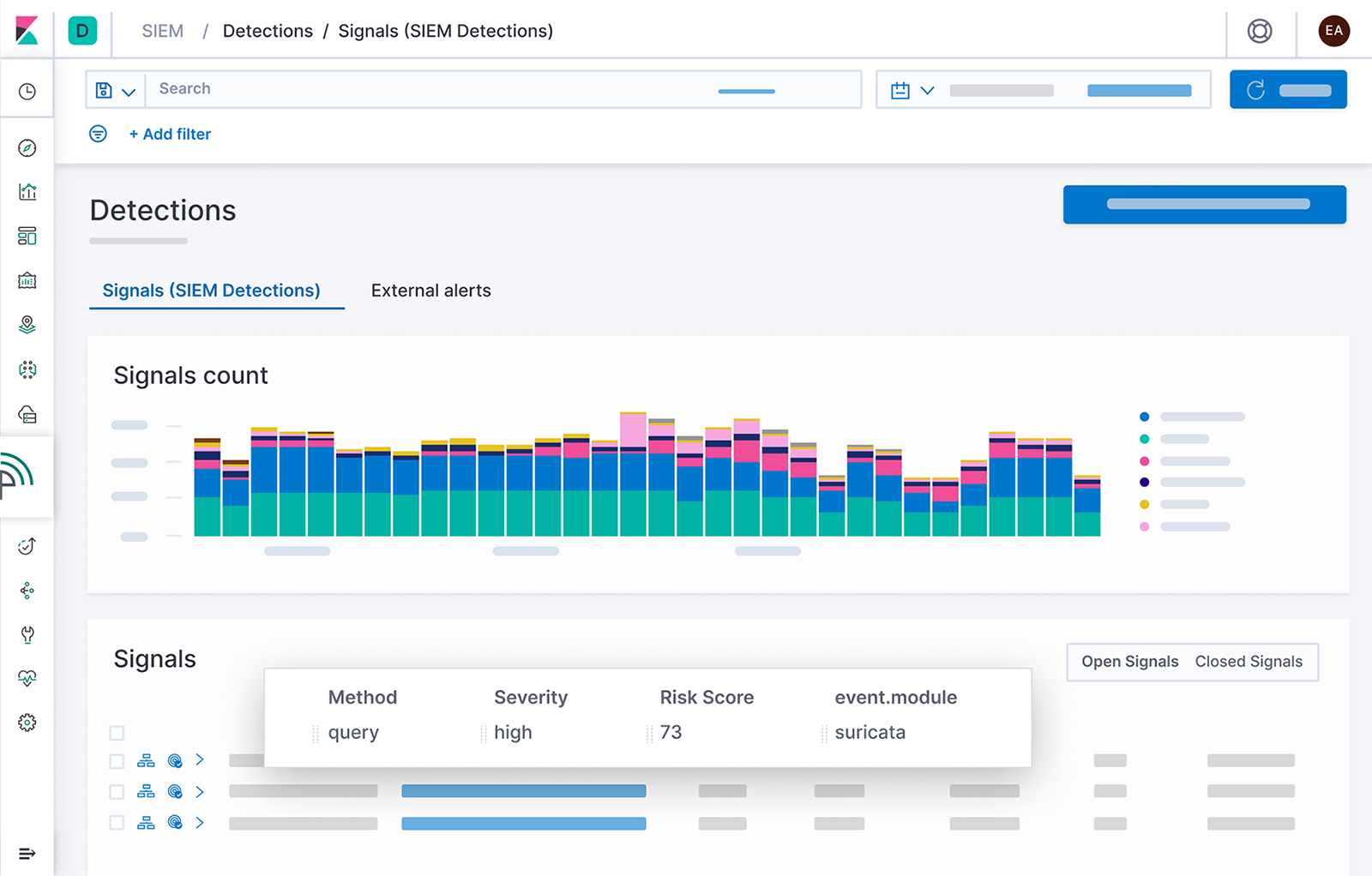Open the Uptime heartbeat icon in sidebar
Viewport: 1372px width, 876px height.
click(x=27, y=678)
